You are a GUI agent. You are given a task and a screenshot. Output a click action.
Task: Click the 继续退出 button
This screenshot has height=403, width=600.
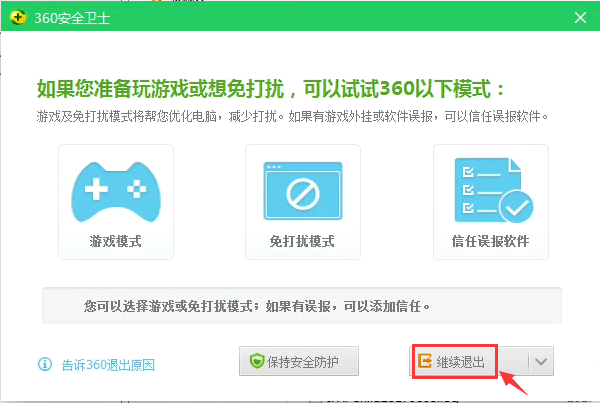pos(469,361)
